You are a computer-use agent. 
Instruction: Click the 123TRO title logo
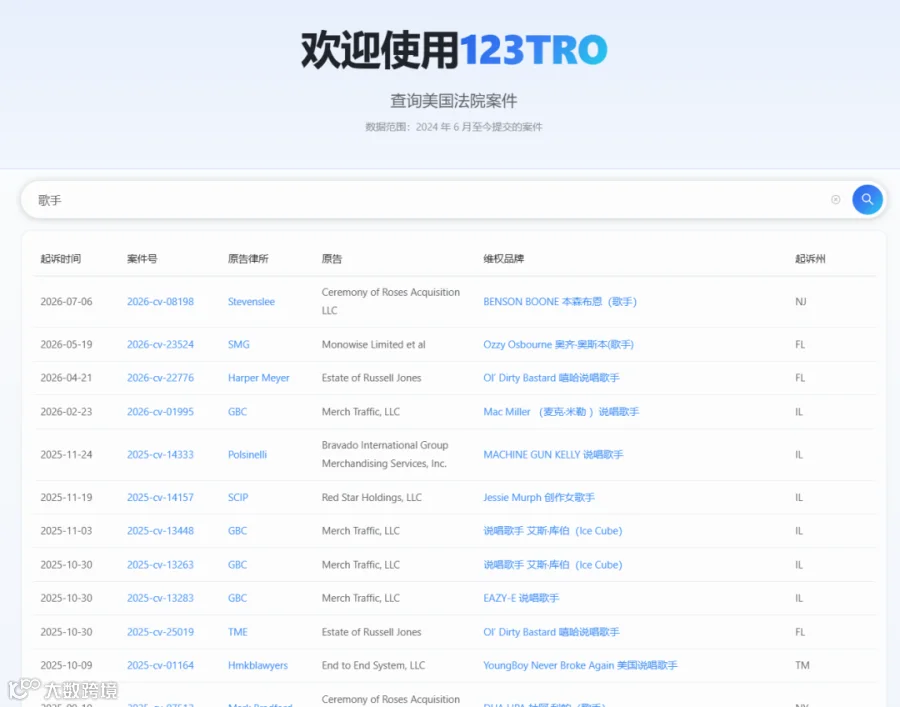[x=533, y=50]
